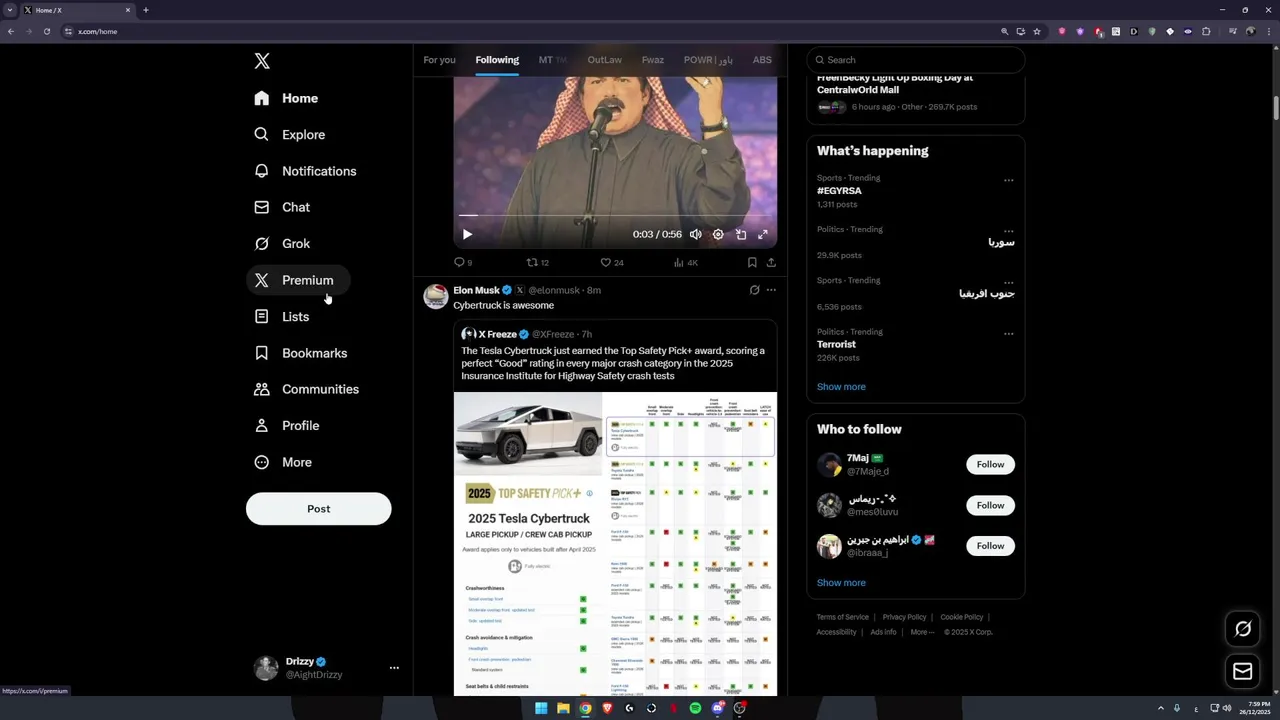Open Terms of Service link
Viewport: 1280px width, 720px height.
pyautogui.click(x=842, y=617)
